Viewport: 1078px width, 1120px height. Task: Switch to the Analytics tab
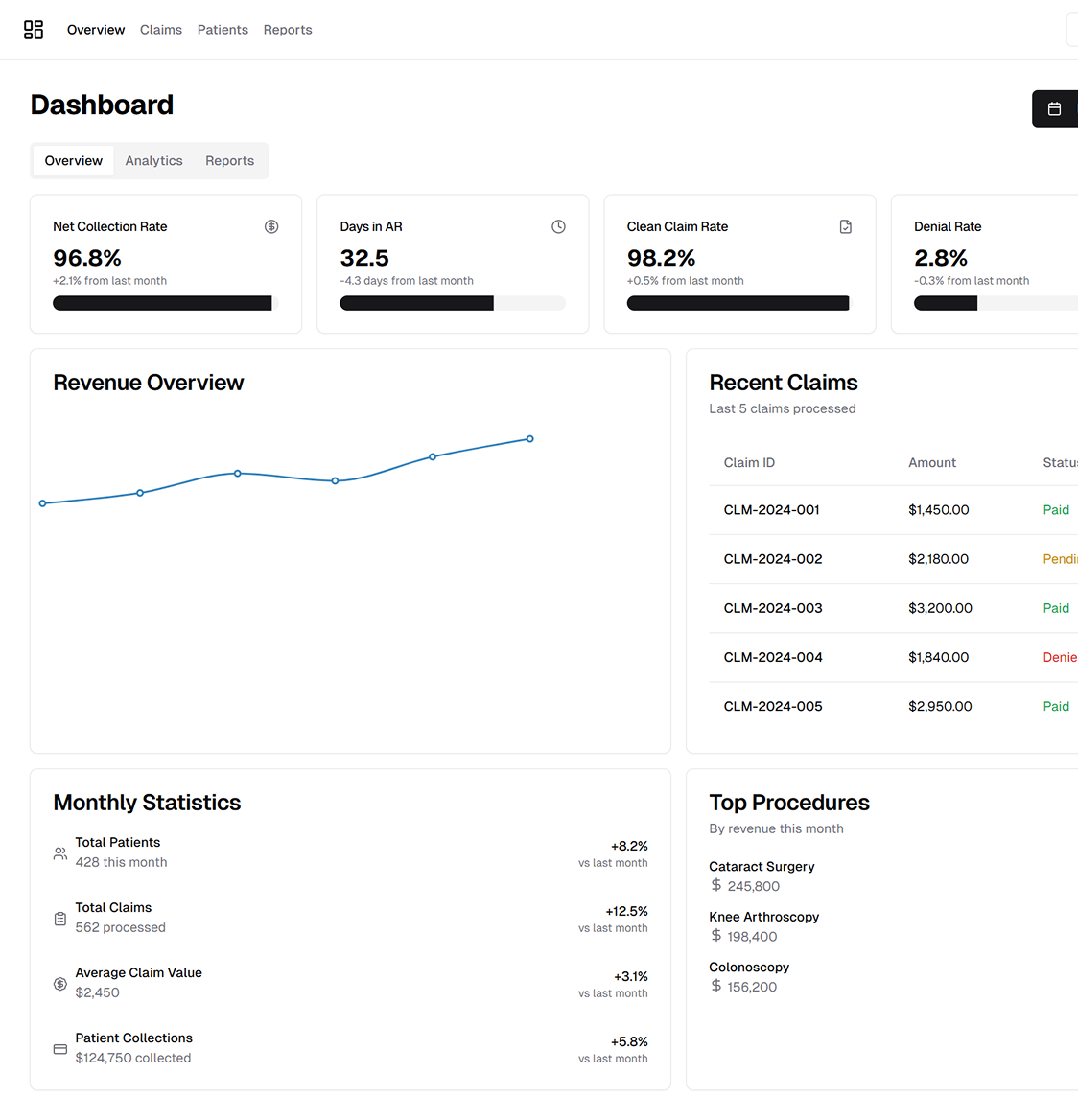tap(153, 161)
